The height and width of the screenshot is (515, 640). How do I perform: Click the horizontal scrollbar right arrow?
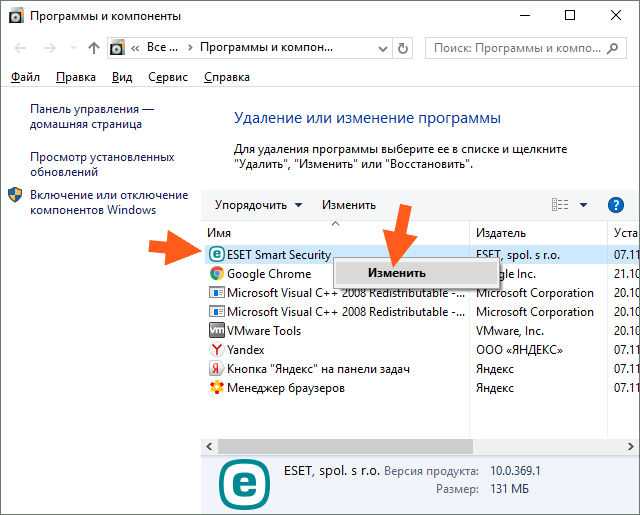tap(631, 446)
